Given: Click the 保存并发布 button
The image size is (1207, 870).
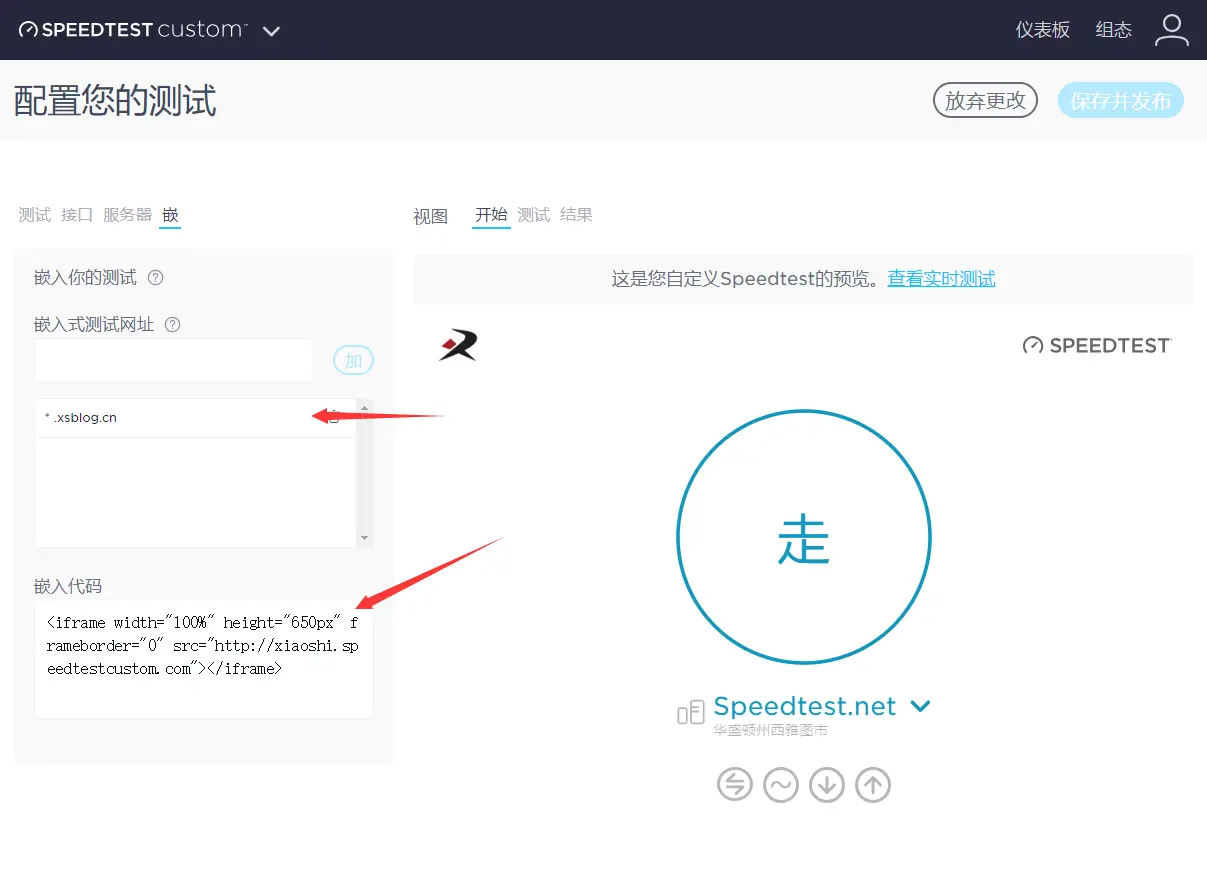Looking at the screenshot, I should (1120, 100).
